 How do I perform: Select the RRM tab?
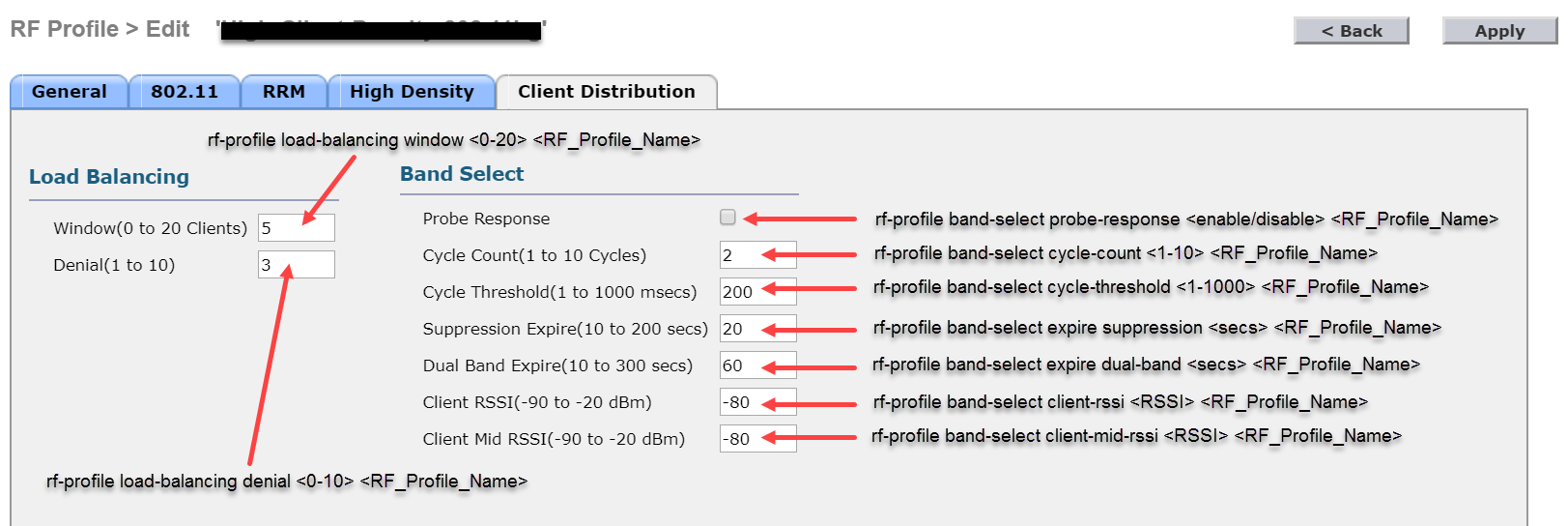click(x=283, y=92)
